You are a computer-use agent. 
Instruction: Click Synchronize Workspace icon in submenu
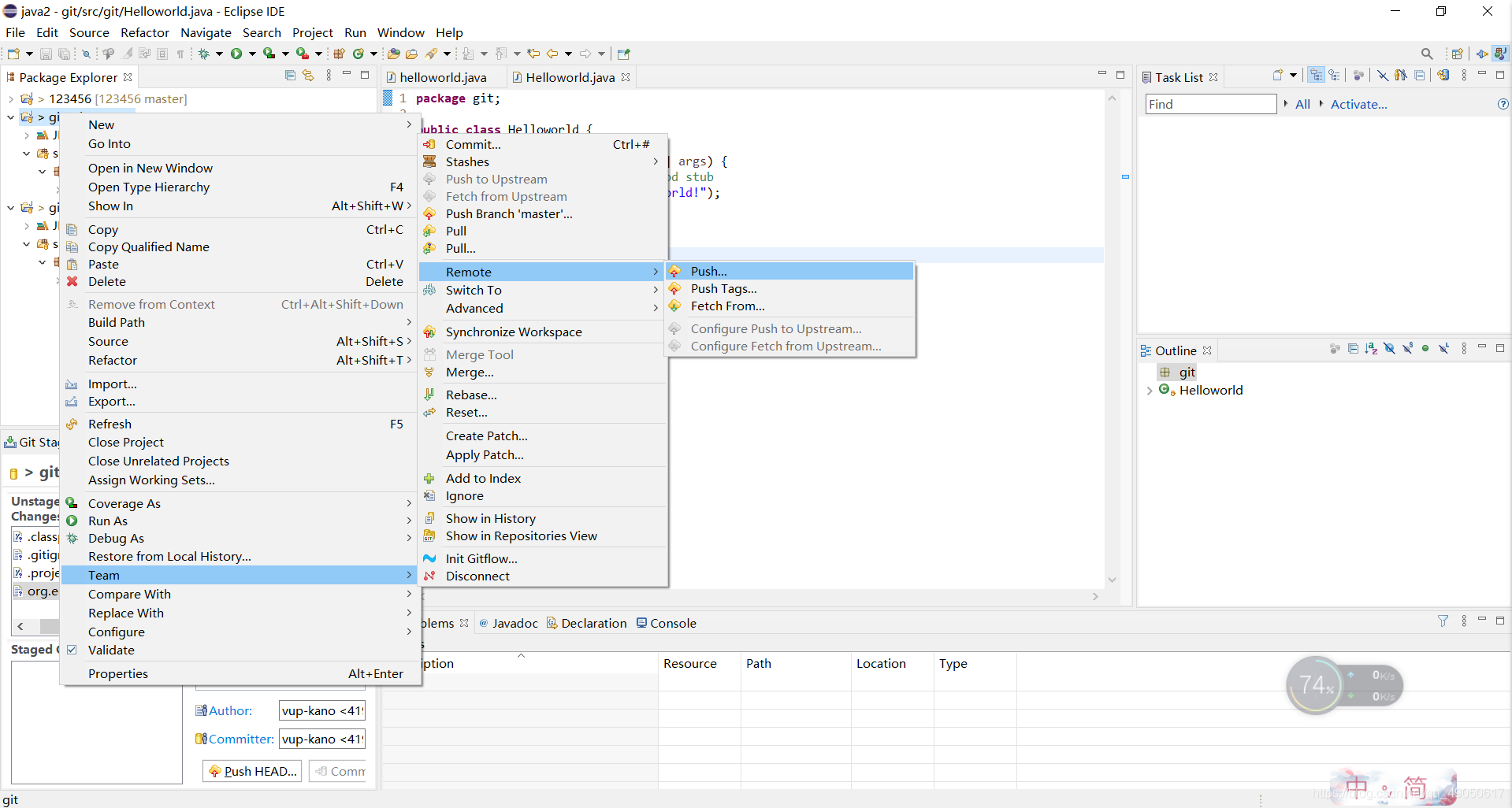tap(429, 332)
